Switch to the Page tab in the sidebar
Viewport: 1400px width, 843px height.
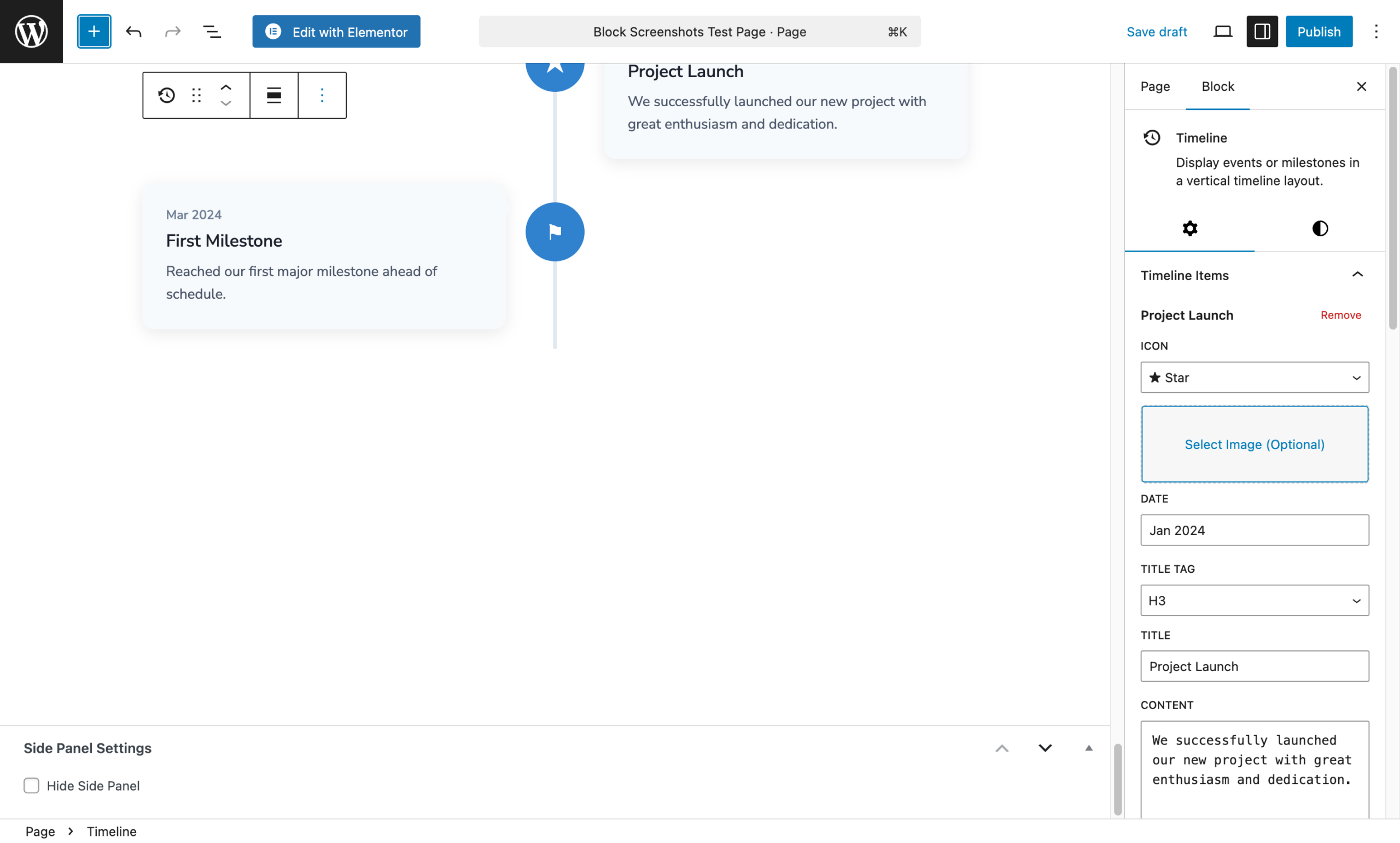pyautogui.click(x=1156, y=86)
